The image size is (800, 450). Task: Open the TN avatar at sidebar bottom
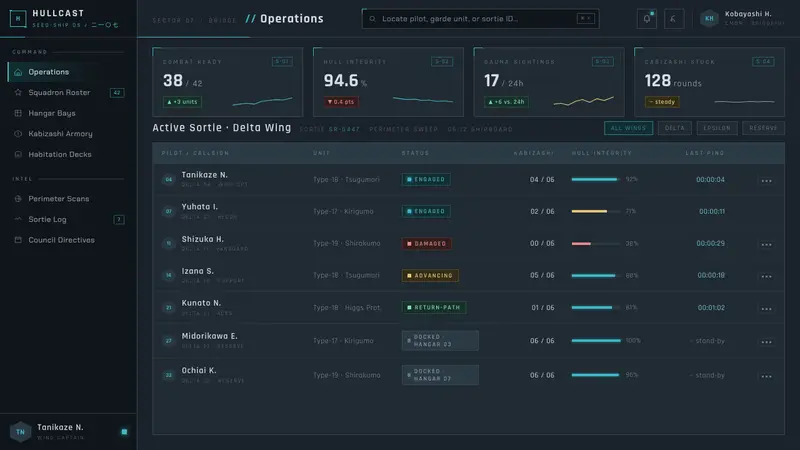click(x=20, y=432)
